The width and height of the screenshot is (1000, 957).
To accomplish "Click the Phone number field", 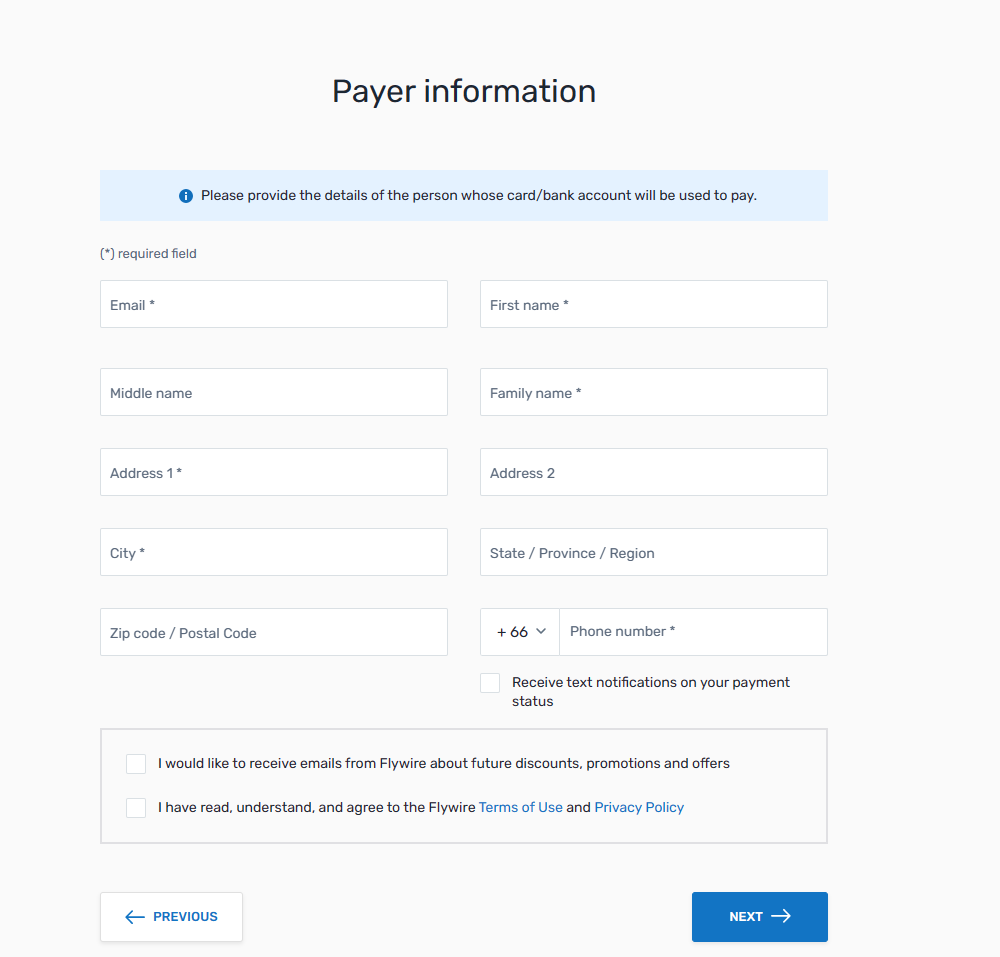I will coord(693,632).
